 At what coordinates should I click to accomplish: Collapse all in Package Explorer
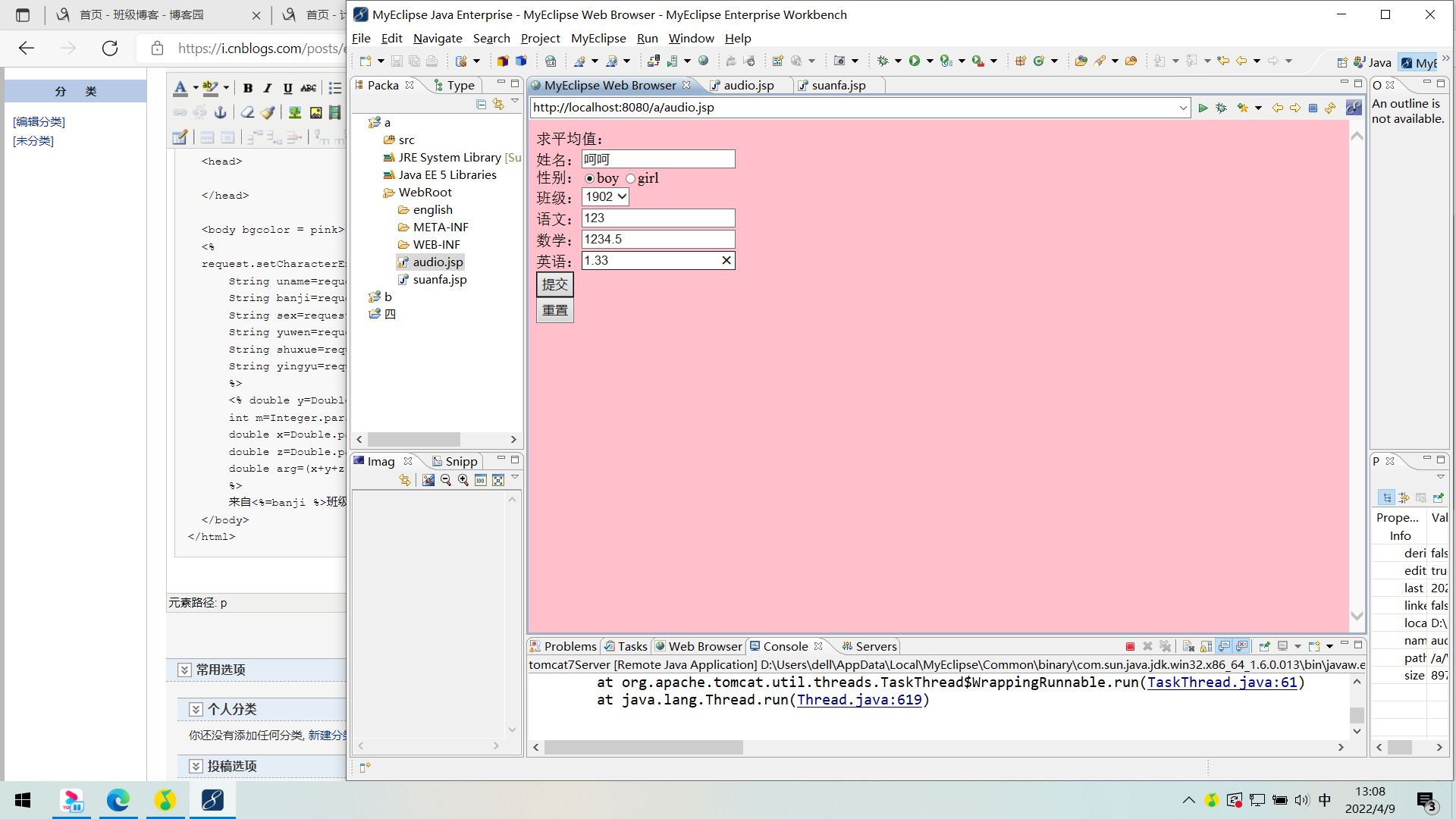(x=481, y=104)
